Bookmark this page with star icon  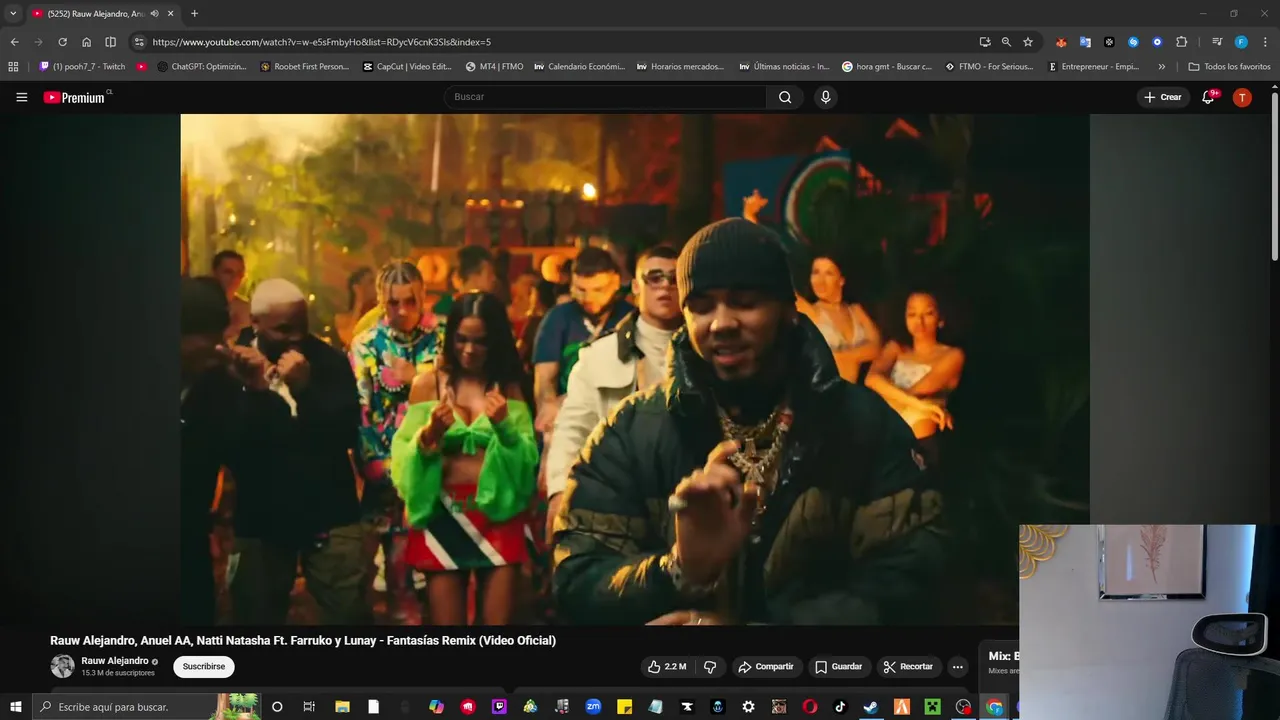tap(1028, 42)
